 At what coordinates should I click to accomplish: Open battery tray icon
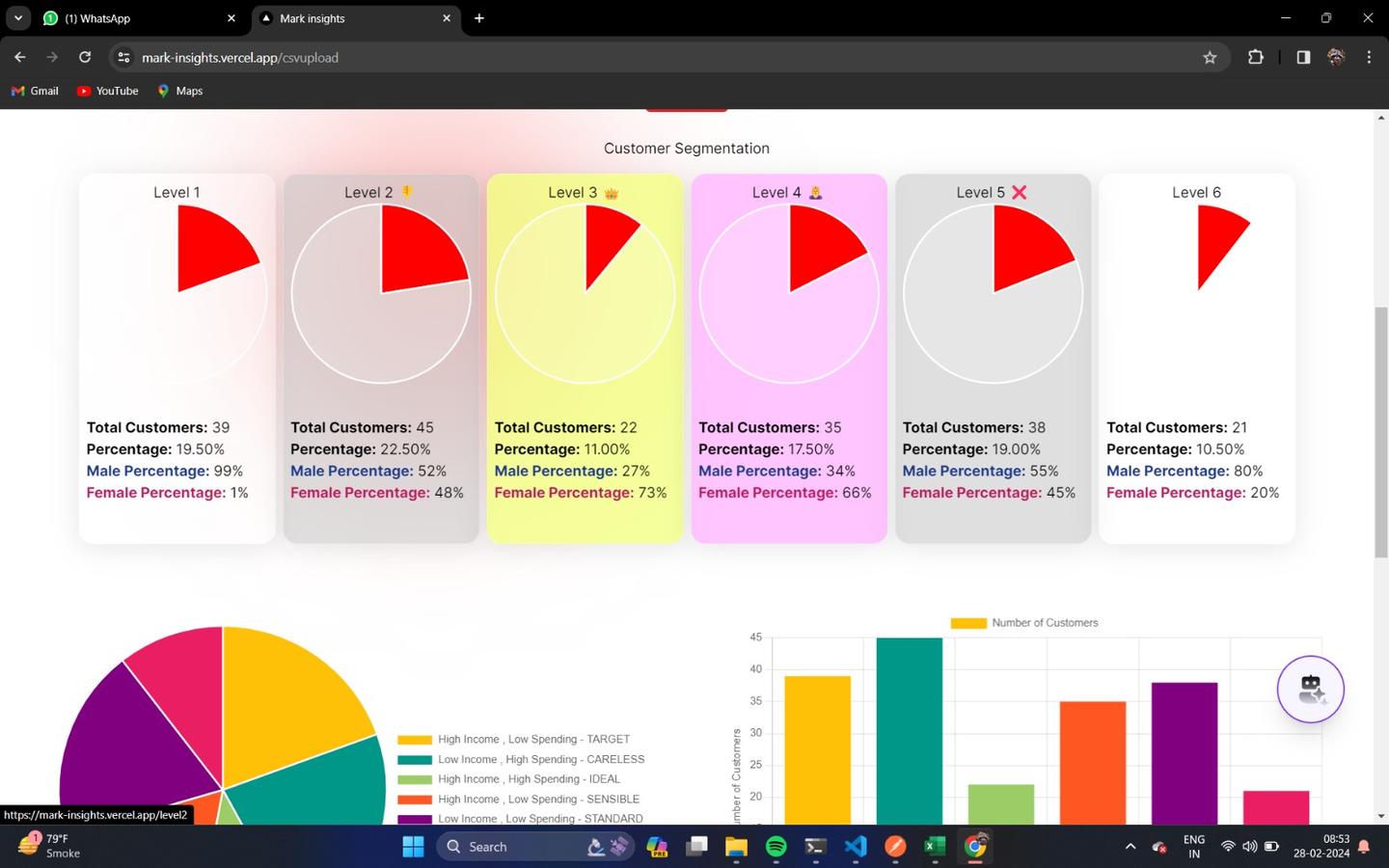point(1271,847)
